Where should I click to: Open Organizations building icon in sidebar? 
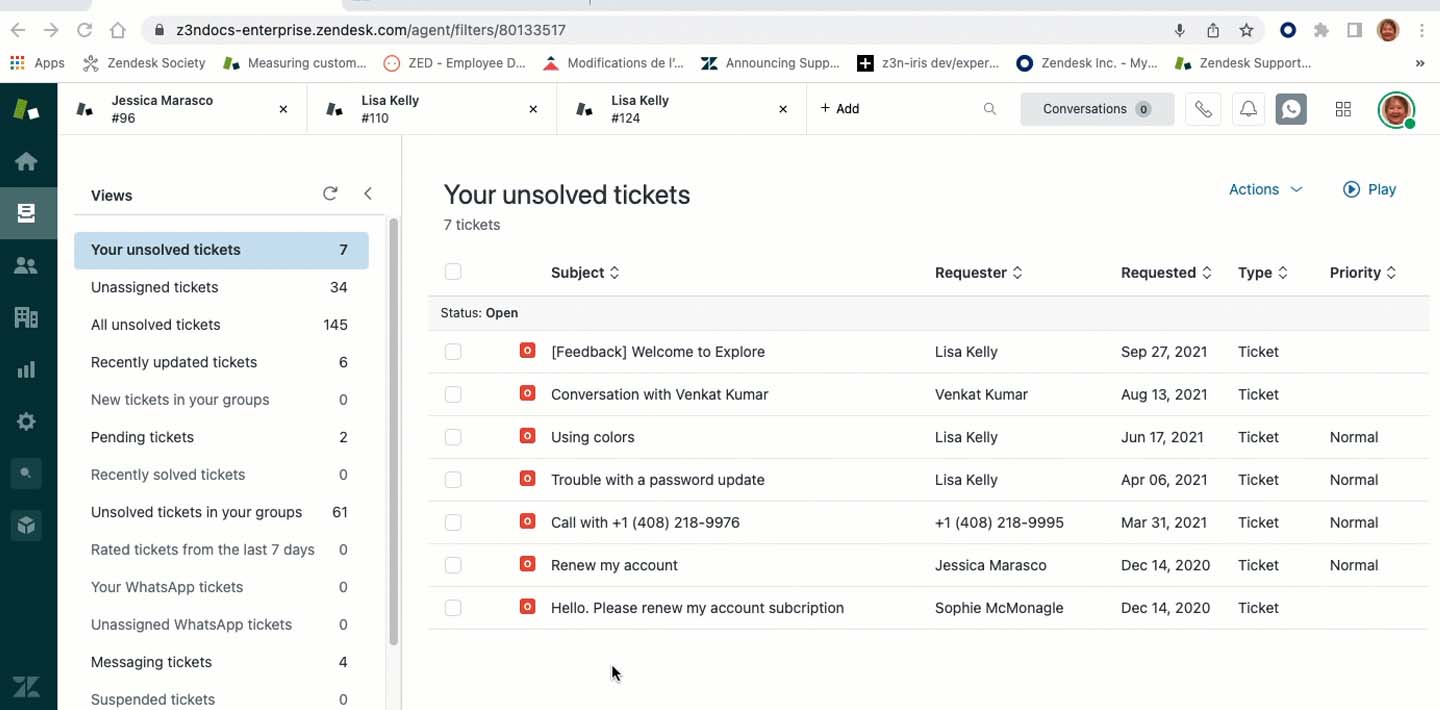(x=26, y=317)
